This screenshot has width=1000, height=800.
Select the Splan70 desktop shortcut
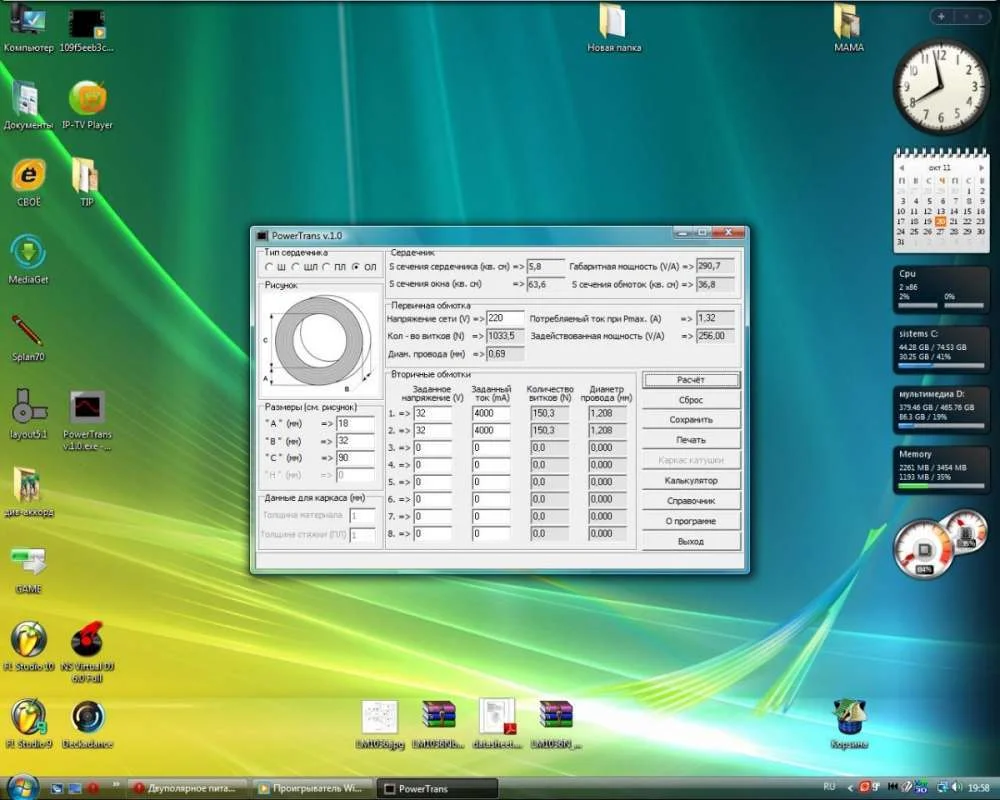pyautogui.click(x=27, y=330)
